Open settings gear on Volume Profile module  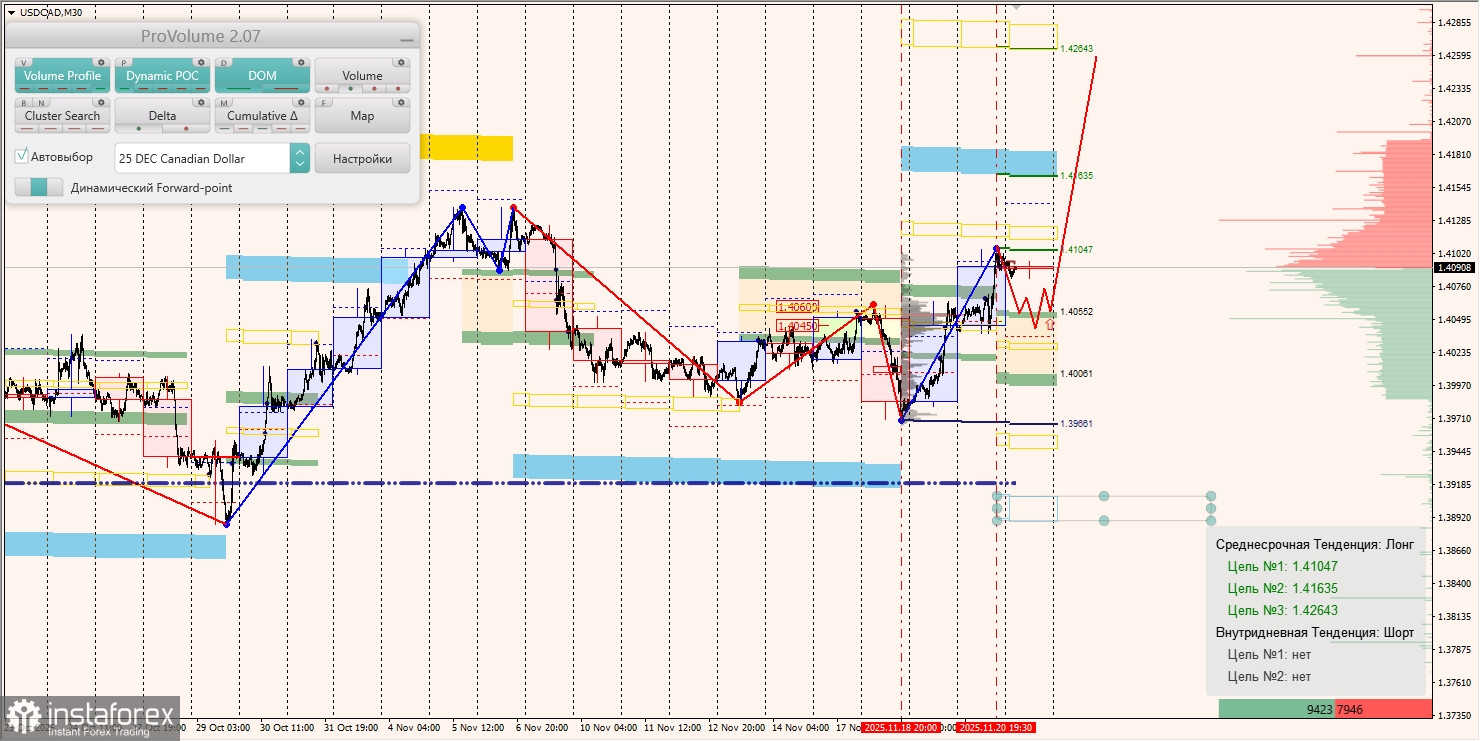(101, 62)
